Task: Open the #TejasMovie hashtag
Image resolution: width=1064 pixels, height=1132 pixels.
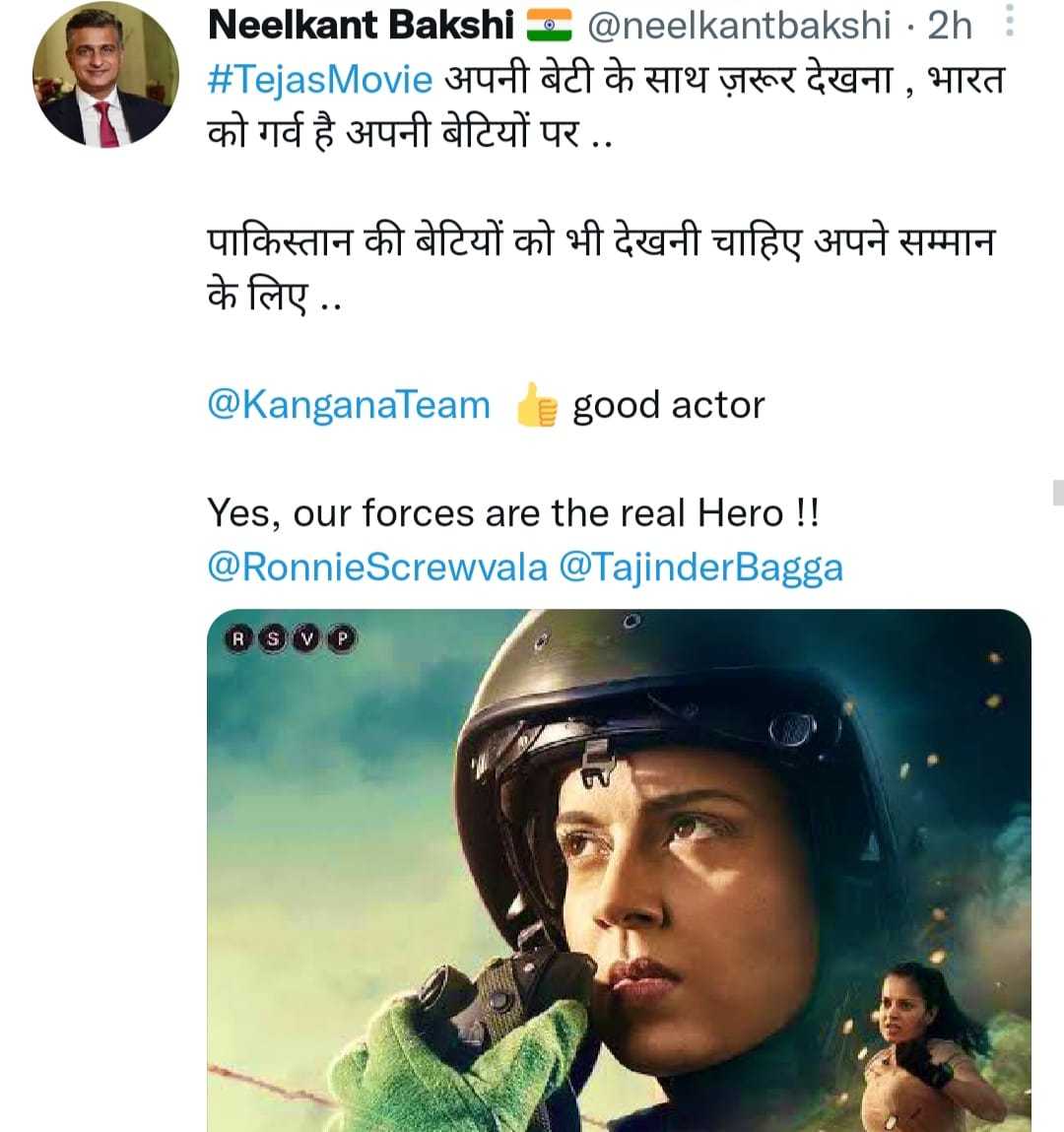Action: click(x=320, y=80)
